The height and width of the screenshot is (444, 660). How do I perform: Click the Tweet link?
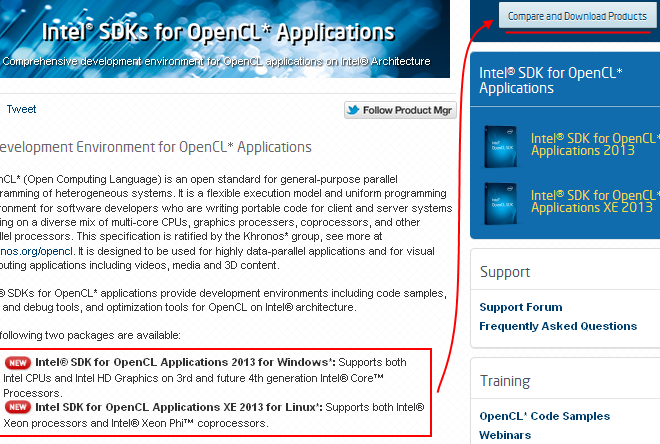point(21,109)
